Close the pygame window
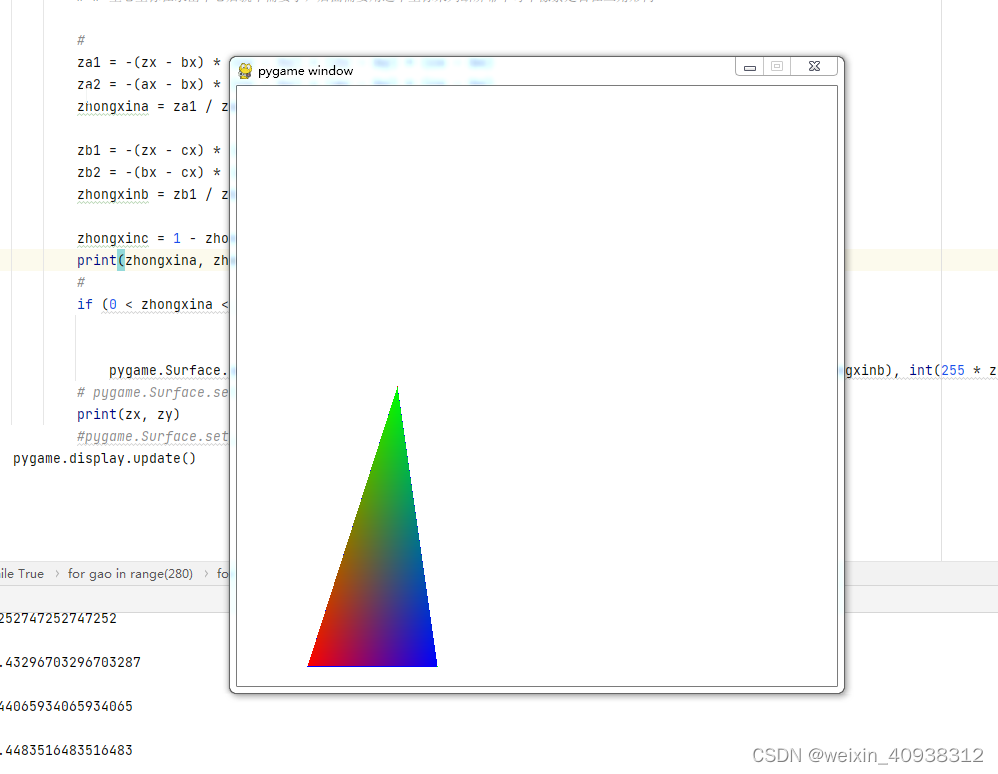Image resolution: width=998 pixels, height=774 pixels. point(814,67)
